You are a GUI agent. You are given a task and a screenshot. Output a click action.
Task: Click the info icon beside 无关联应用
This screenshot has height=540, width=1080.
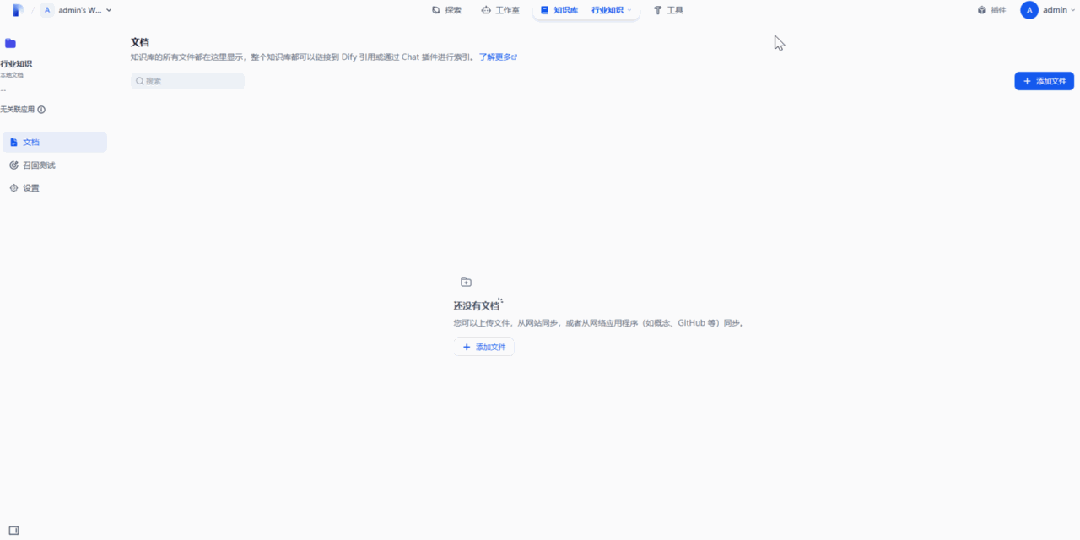point(42,109)
